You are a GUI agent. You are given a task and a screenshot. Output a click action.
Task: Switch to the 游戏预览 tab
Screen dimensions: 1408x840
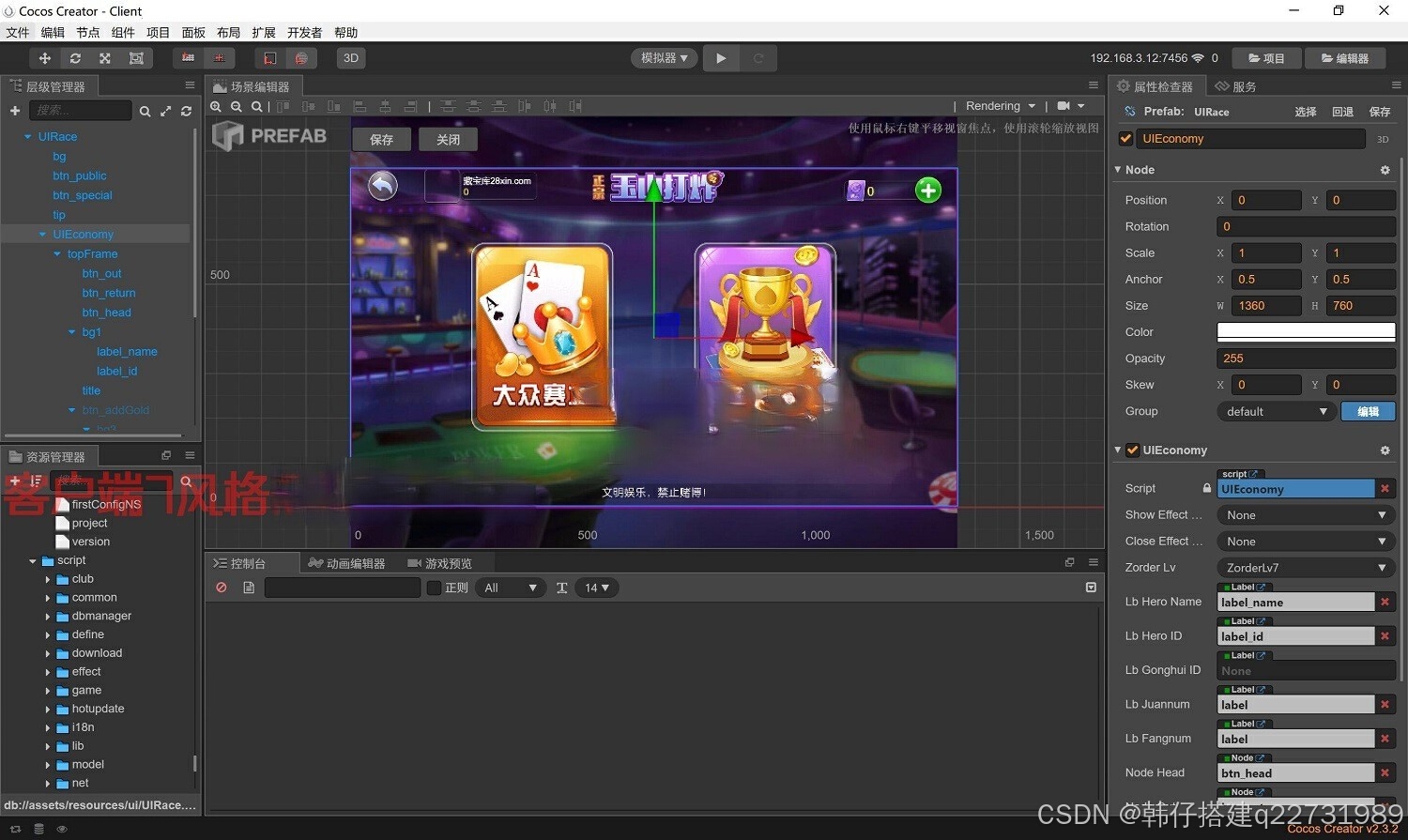pyautogui.click(x=440, y=563)
